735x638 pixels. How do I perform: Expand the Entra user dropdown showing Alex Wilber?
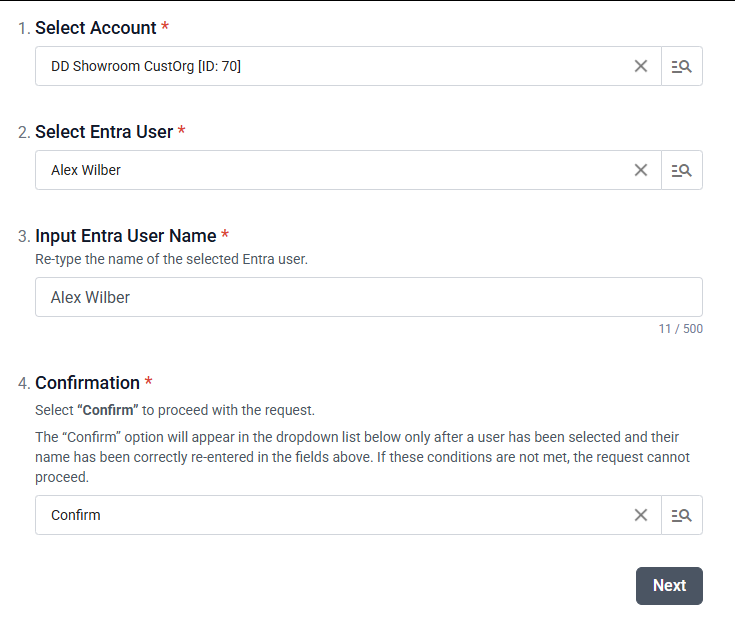tap(330, 170)
